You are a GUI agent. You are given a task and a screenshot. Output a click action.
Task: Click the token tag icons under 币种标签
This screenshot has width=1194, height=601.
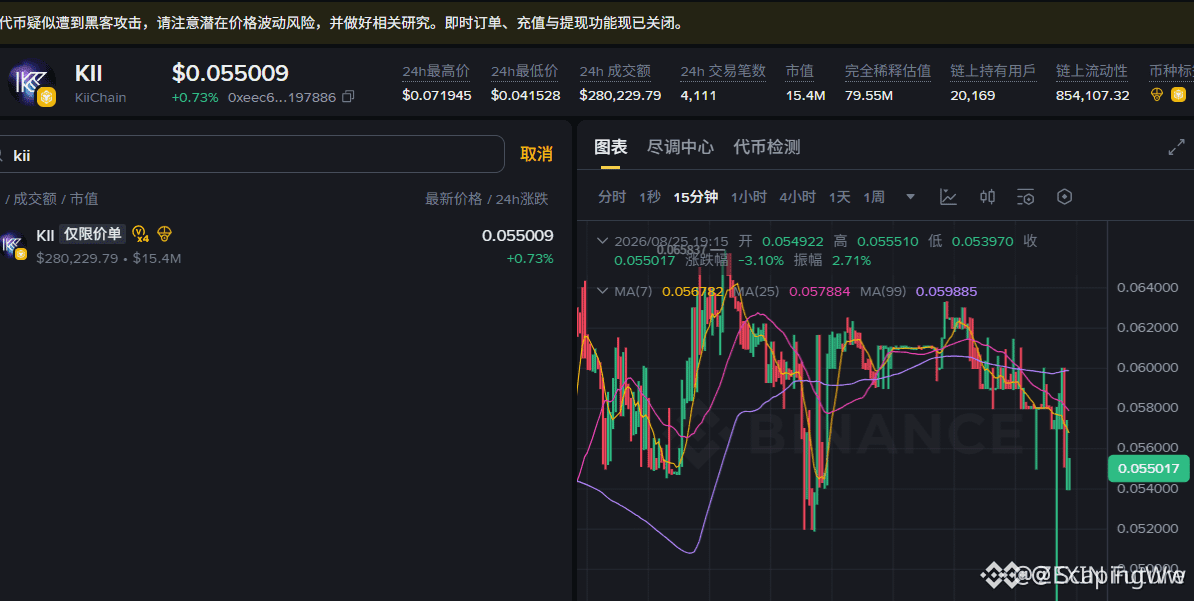[x=1168, y=95]
